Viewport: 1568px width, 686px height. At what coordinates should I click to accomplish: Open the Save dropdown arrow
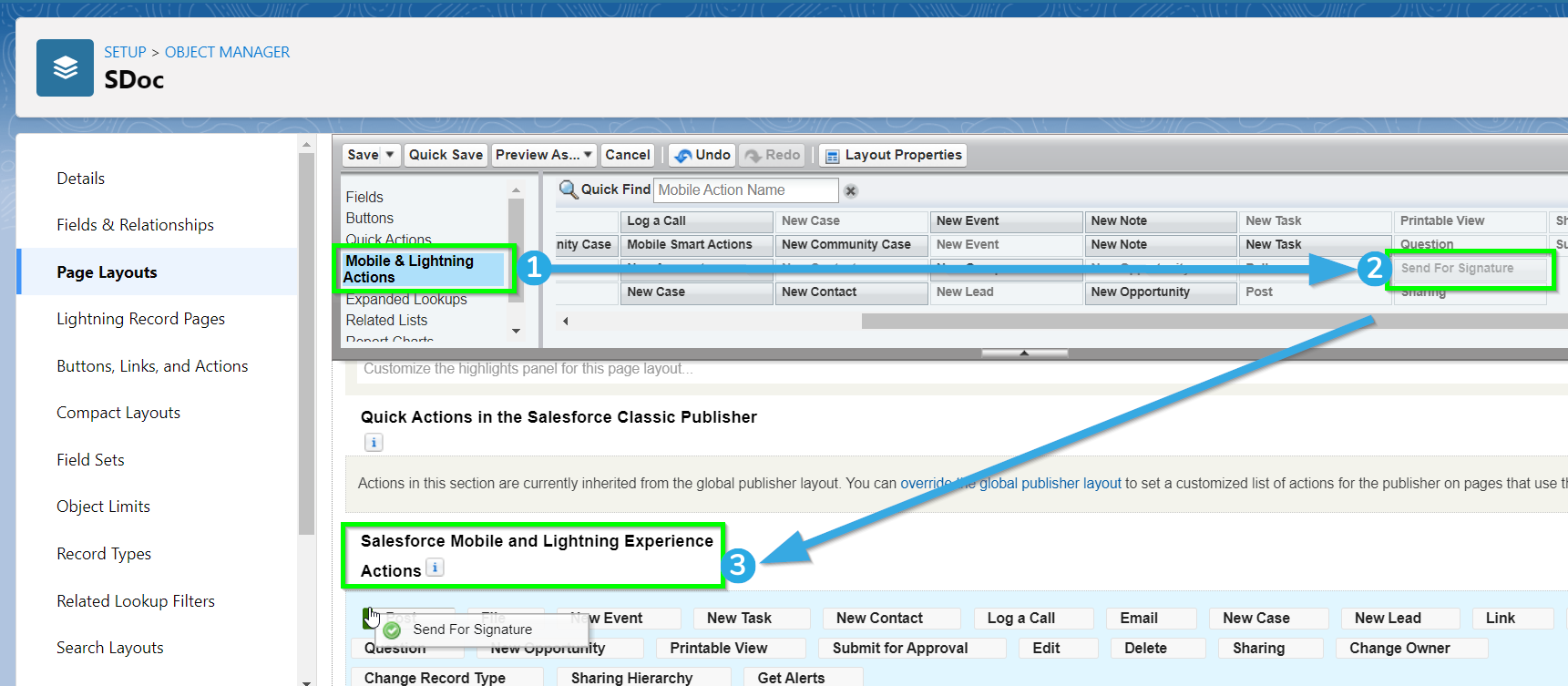point(390,155)
